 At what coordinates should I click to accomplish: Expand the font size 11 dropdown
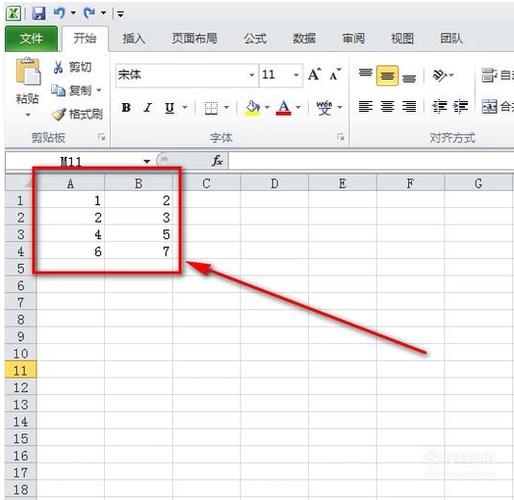296,75
